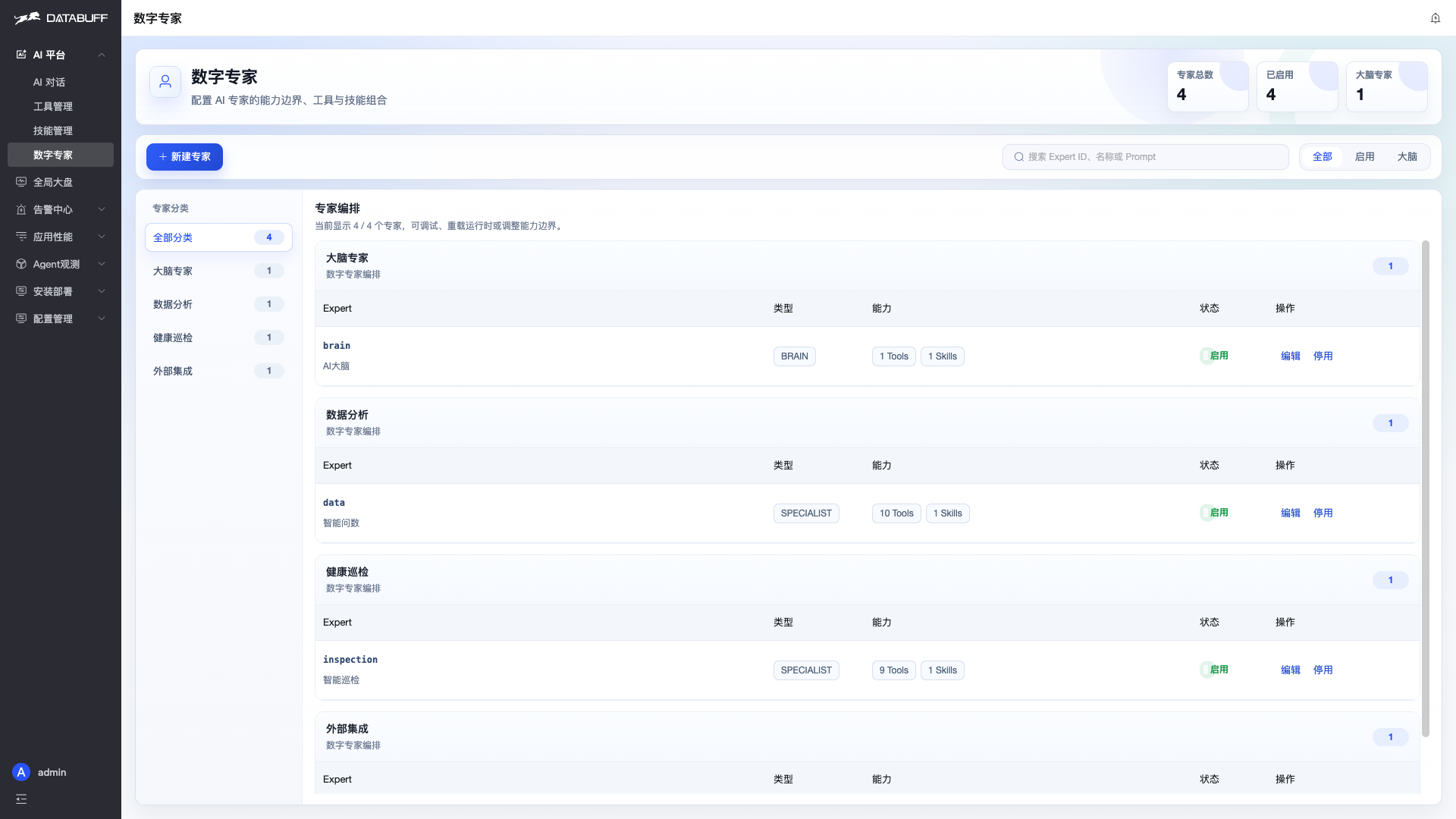Select 健康巡检 category in list

[218, 337]
